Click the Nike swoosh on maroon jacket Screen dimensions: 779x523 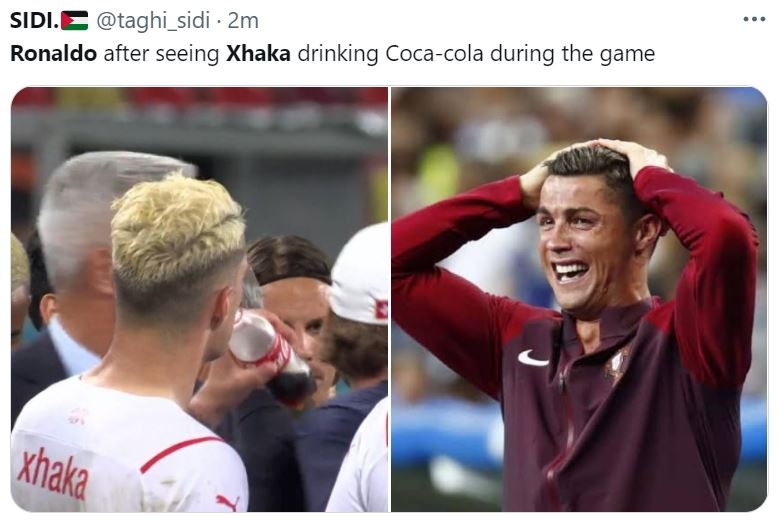pyautogui.click(x=533, y=357)
